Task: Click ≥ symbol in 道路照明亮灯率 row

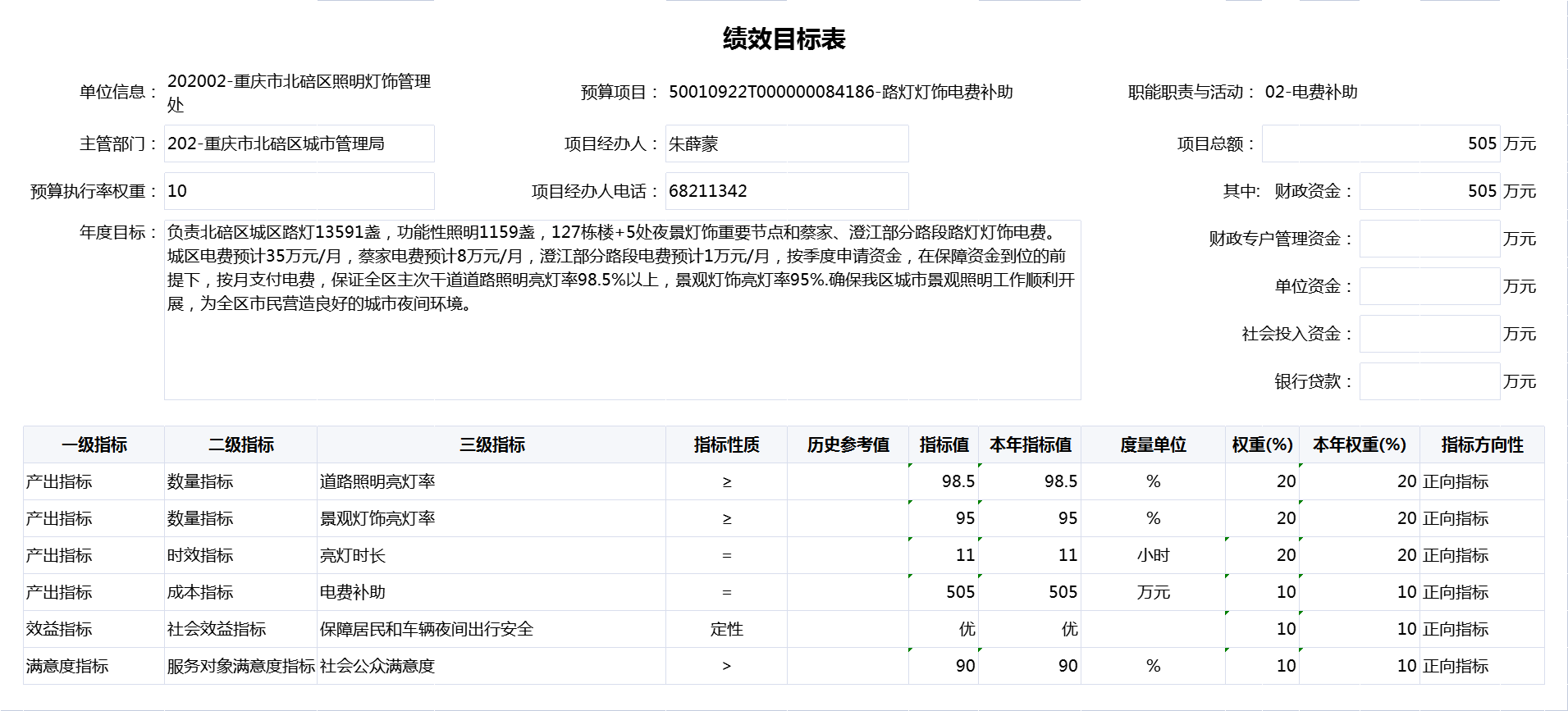Action: (x=726, y=481)
